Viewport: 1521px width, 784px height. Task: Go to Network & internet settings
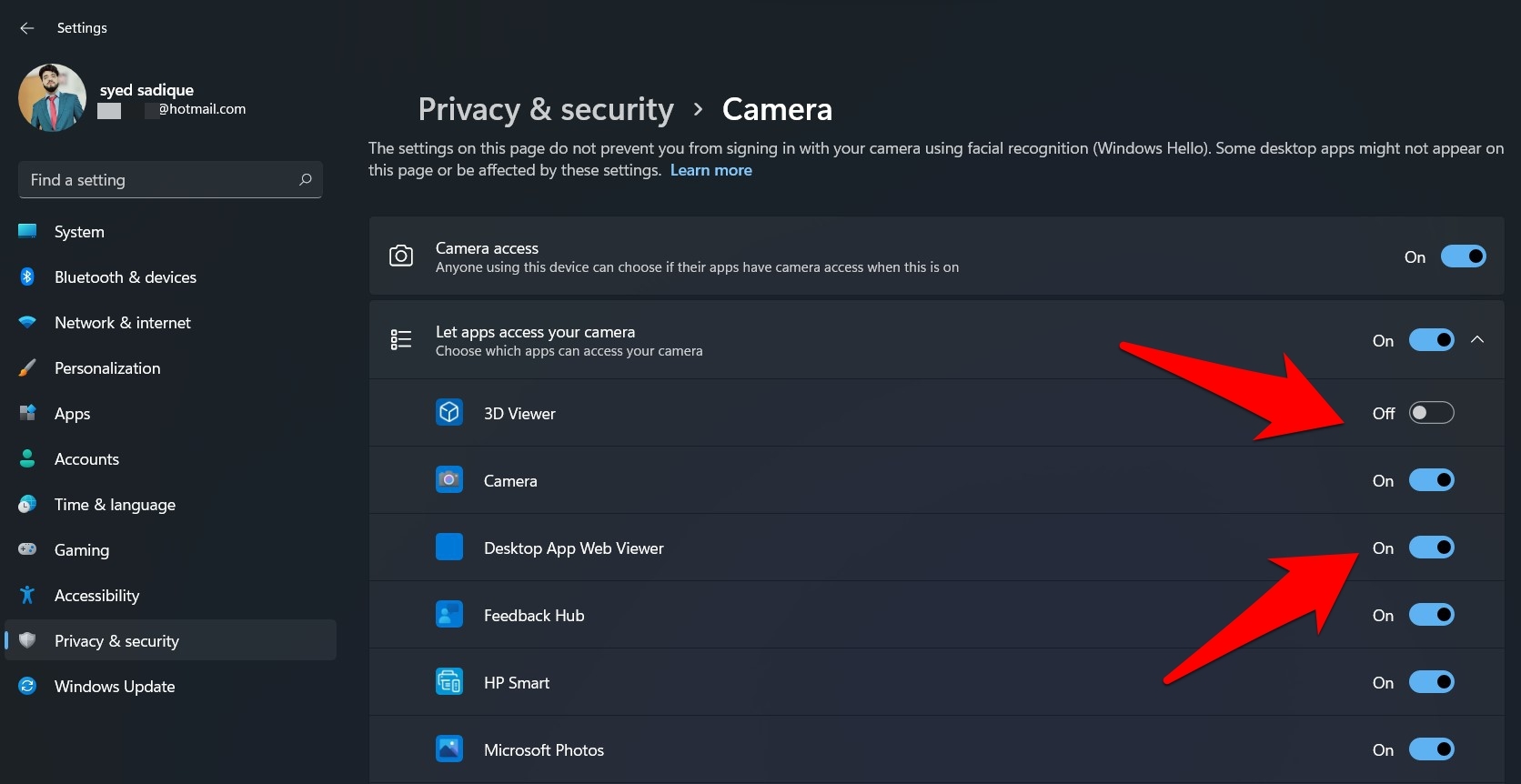click(x=122, y=322)
